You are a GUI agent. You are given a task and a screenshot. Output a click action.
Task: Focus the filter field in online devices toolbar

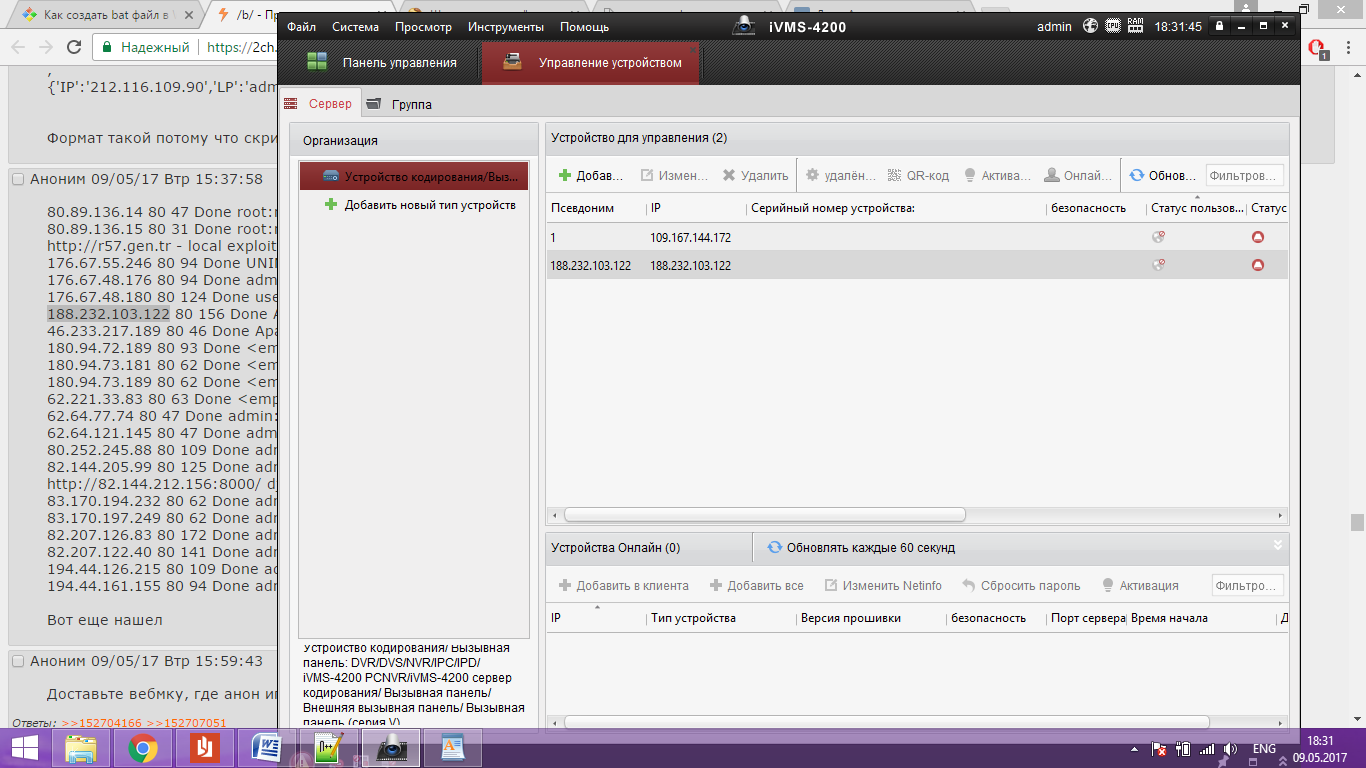(x=1247, y=585)
